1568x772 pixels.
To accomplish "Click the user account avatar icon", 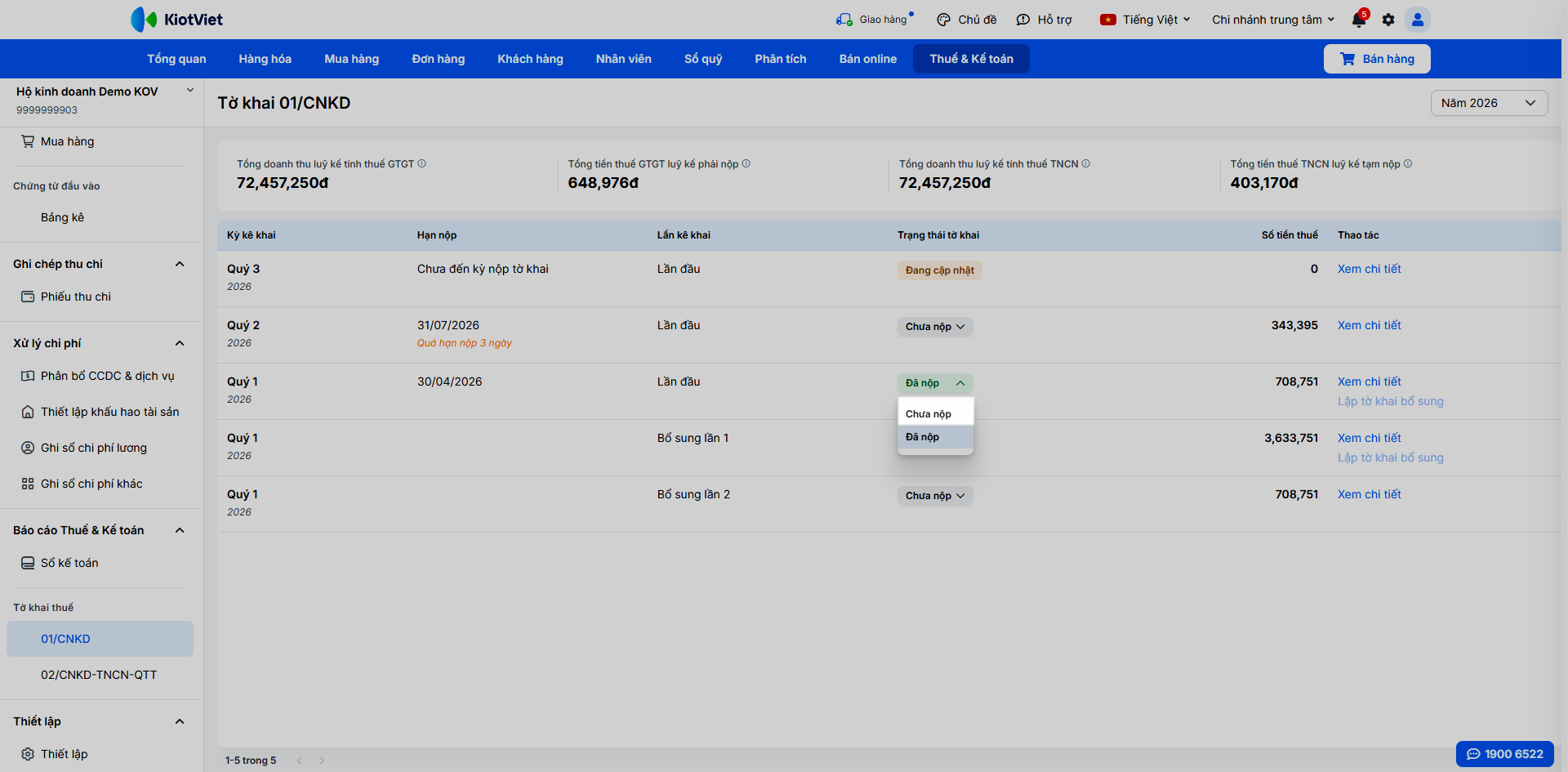I will click(1418, 20).
